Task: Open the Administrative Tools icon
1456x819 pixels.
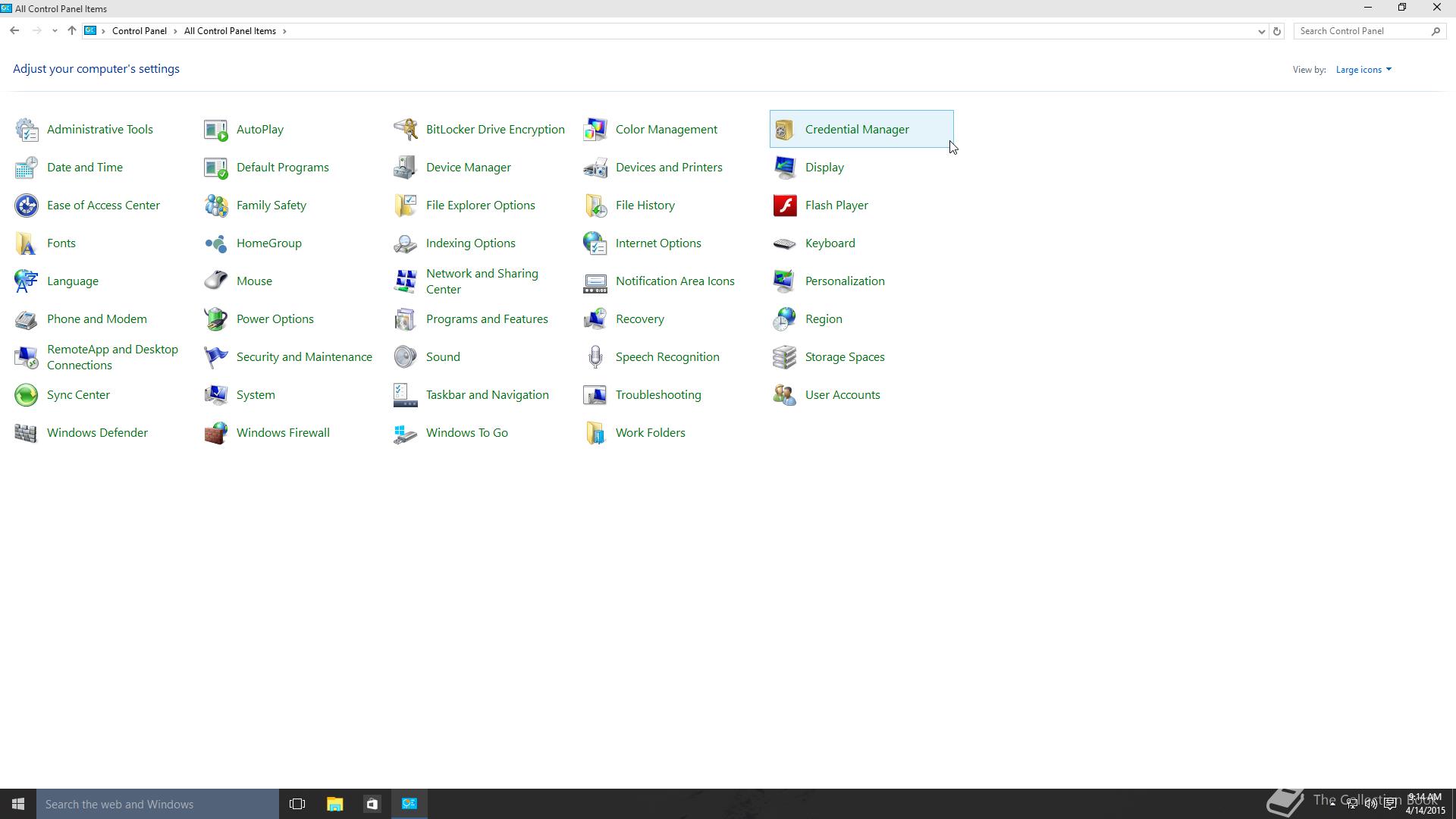Action: pyautogui.click(x=27, y=130)
